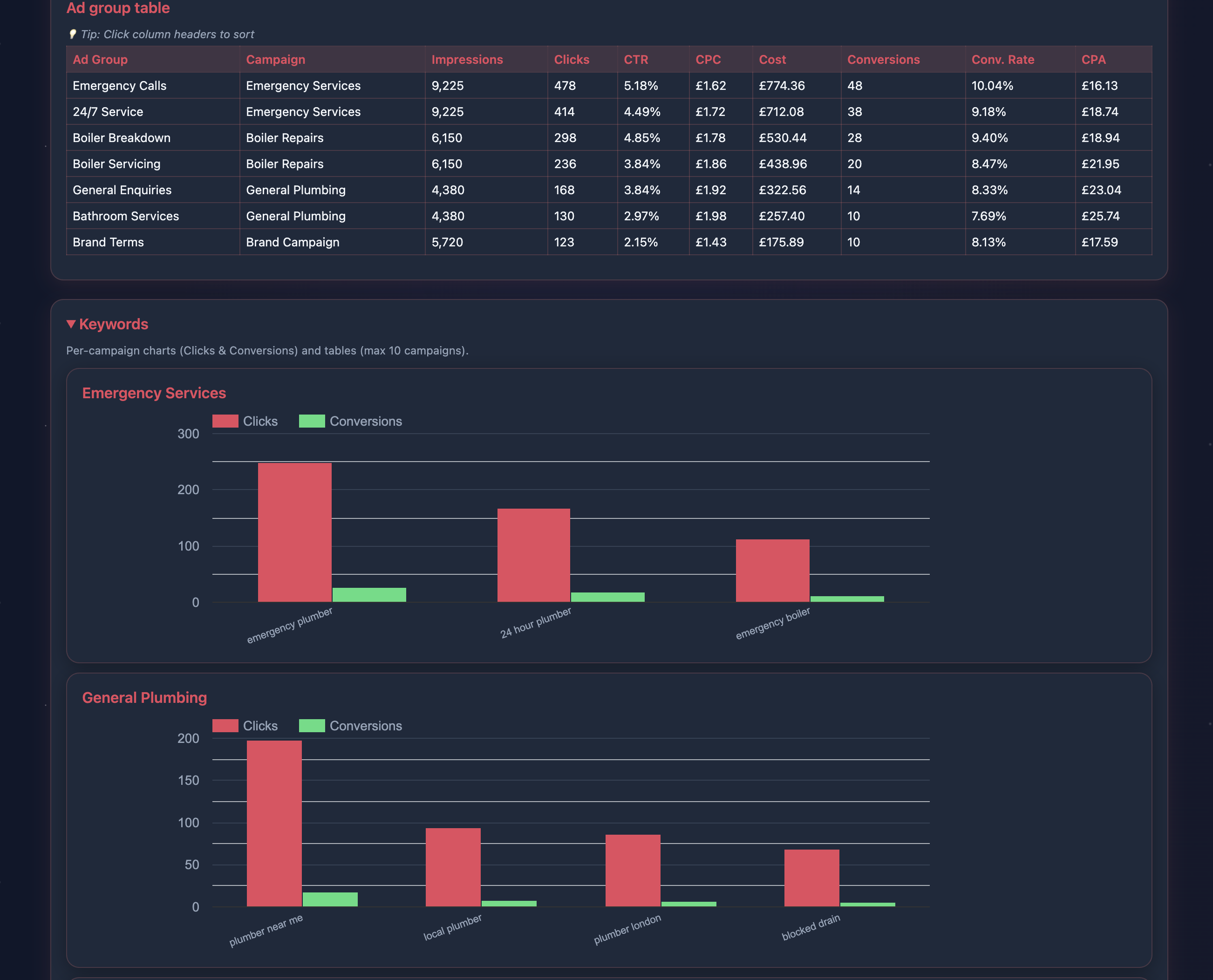Viewport: 1213px width, 980px height.
Task: Click the plumber near me bar
Action: point(274,818)
